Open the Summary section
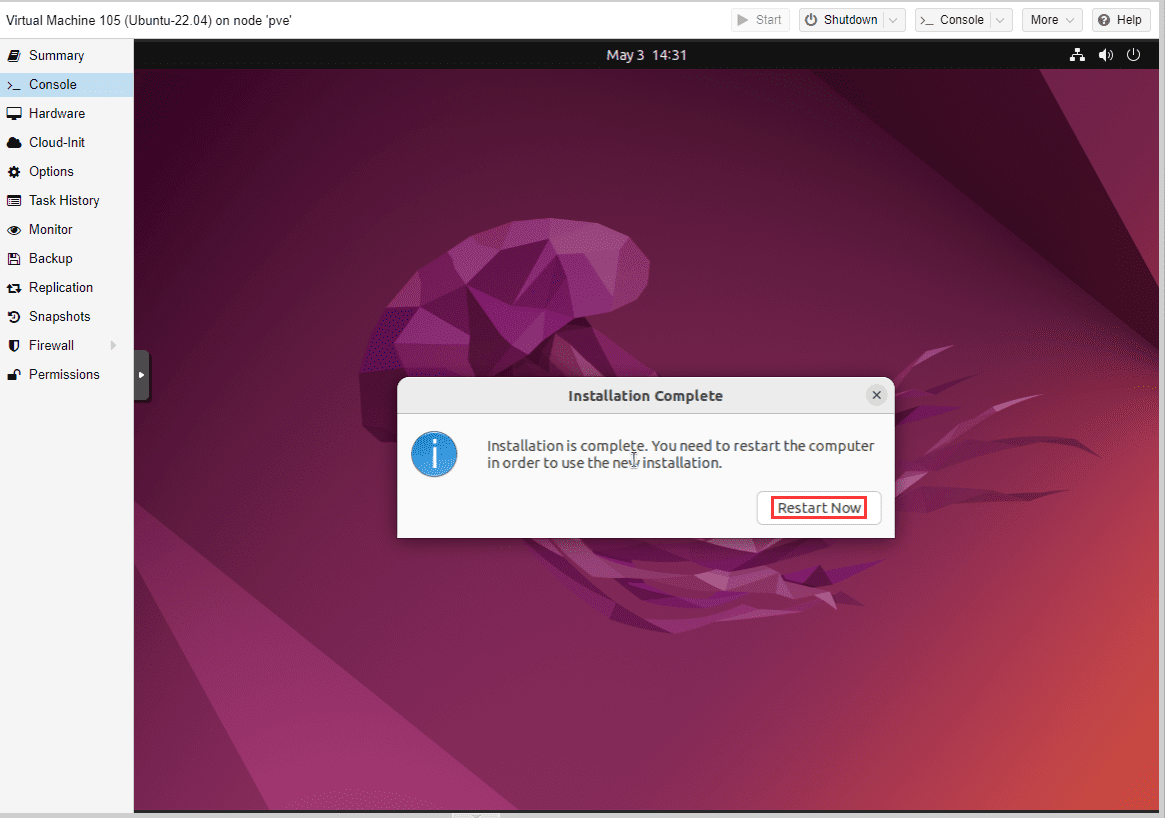 [x=66, y=56]
